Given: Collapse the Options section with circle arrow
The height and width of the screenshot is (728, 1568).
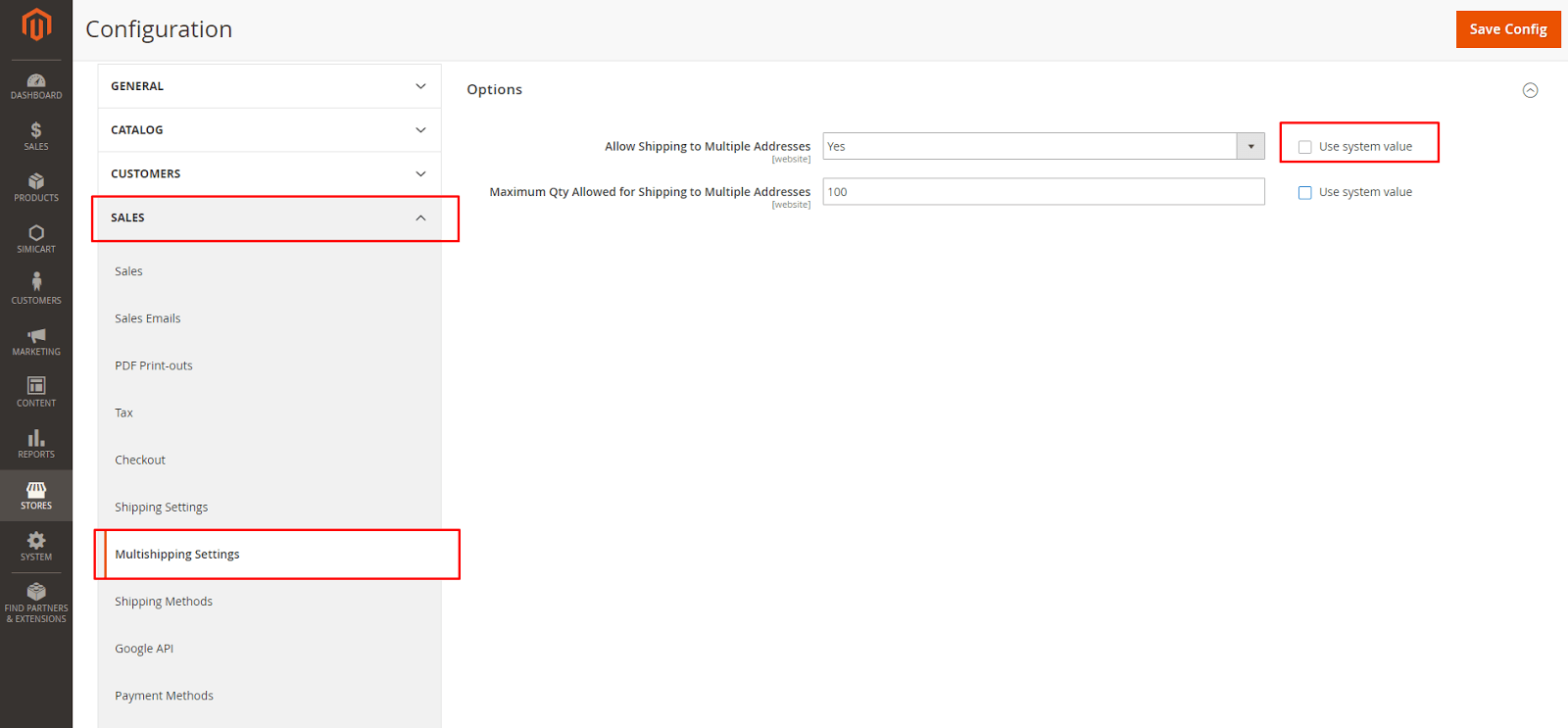Looking at the screenshot, I should pyautogui.click(x=1530, y=90).
